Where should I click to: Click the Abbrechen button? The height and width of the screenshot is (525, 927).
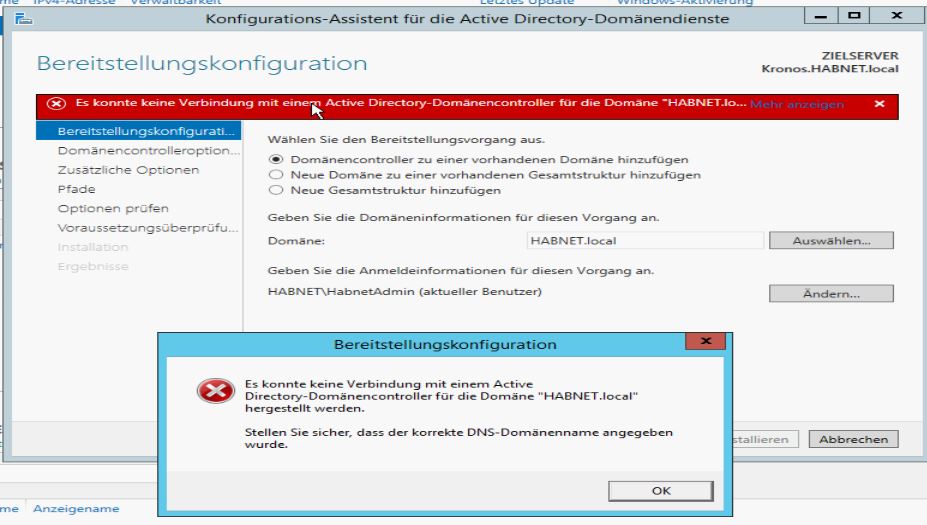click(x=853, y=439)
